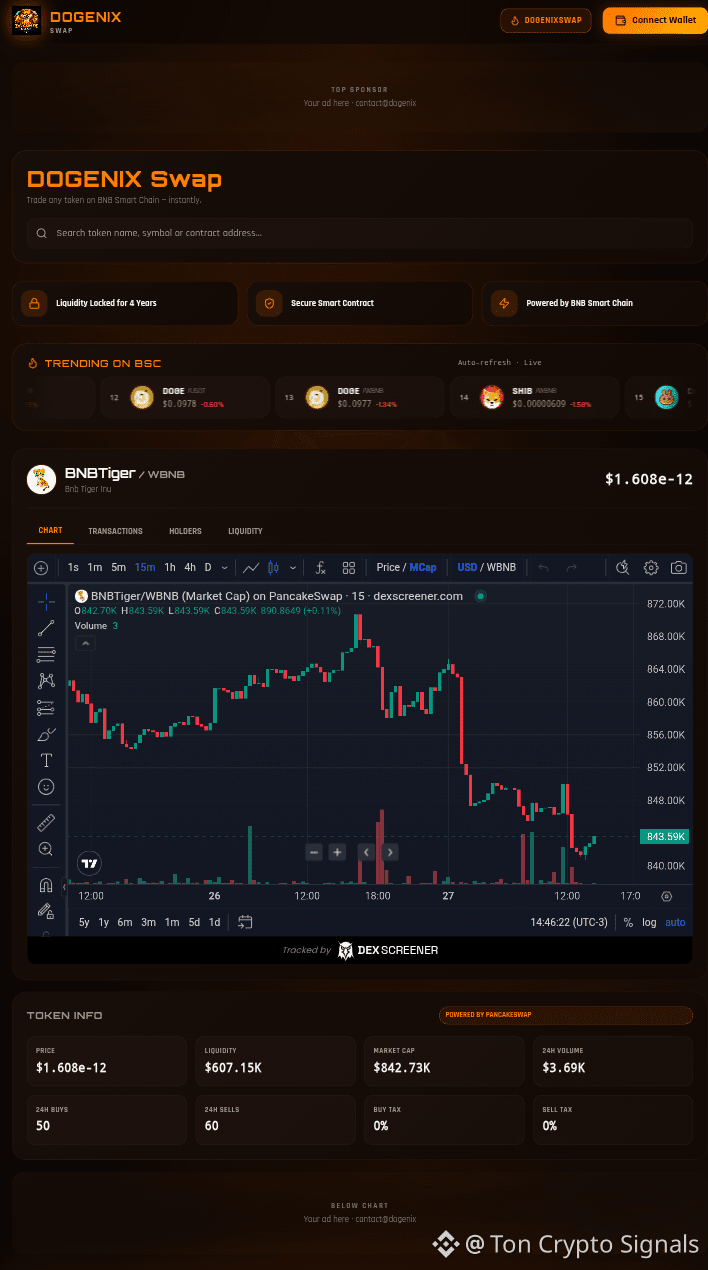Open the HOLDERS tab
The image size is (708, 1270).
[x=185, y=531]
